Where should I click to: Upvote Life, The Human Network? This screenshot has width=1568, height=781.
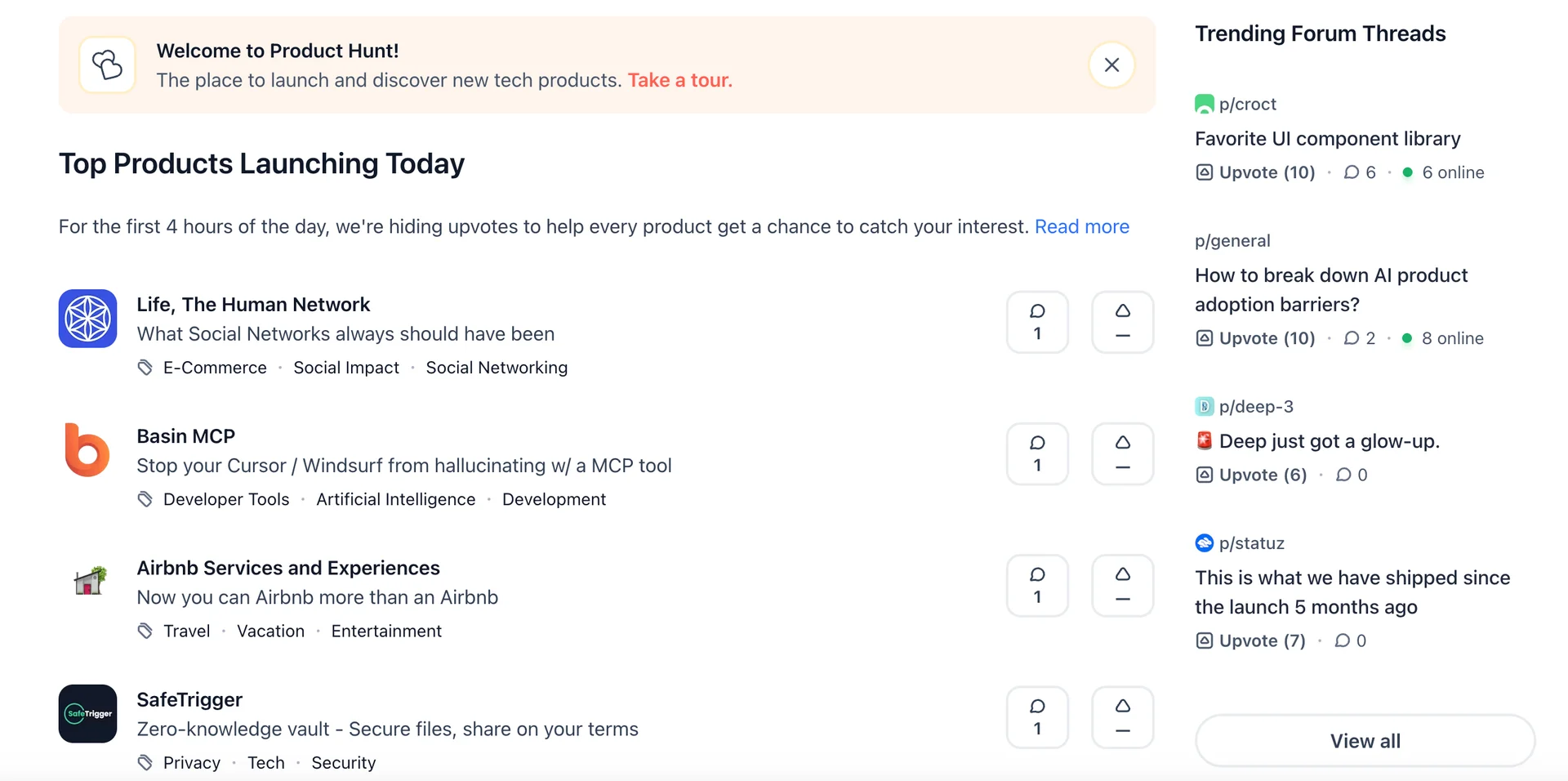point(1122,322)
